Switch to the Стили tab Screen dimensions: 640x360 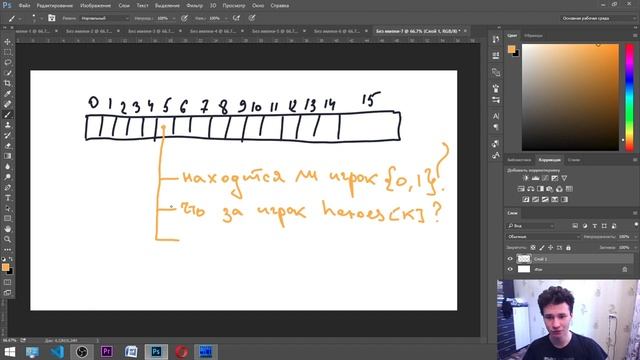(x=573, y=160)
